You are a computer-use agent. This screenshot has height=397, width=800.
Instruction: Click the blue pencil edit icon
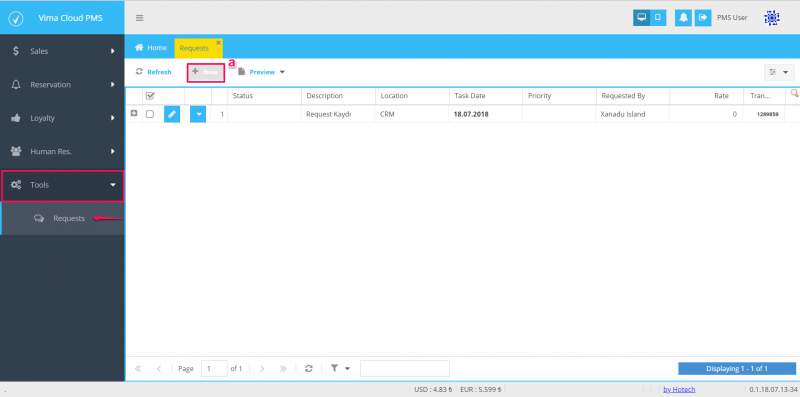tap(172, 114)
